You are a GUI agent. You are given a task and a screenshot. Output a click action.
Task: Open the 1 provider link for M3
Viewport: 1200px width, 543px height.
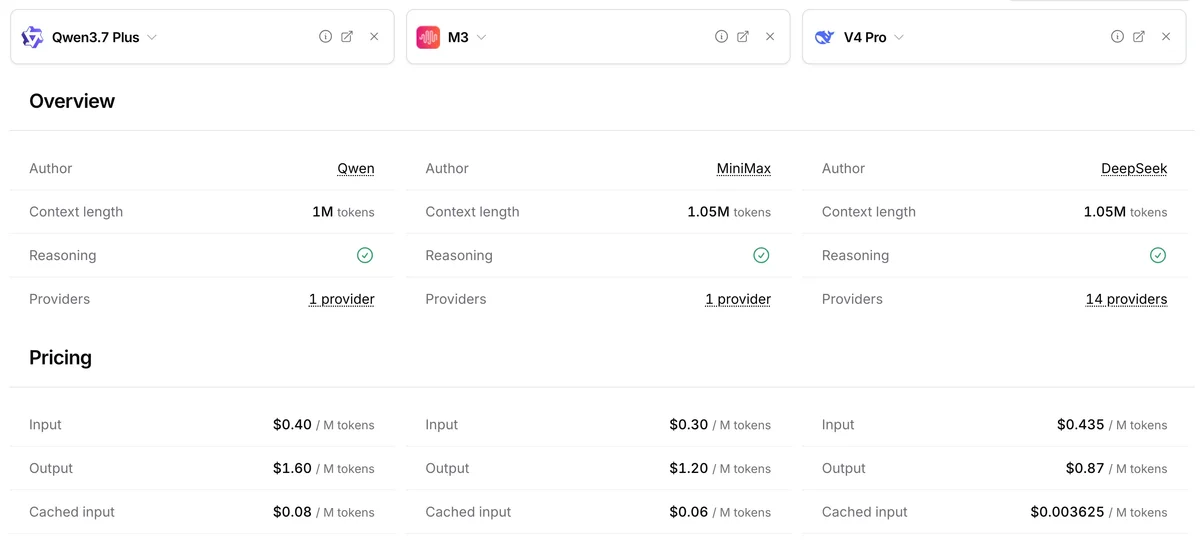click(738, 299)
